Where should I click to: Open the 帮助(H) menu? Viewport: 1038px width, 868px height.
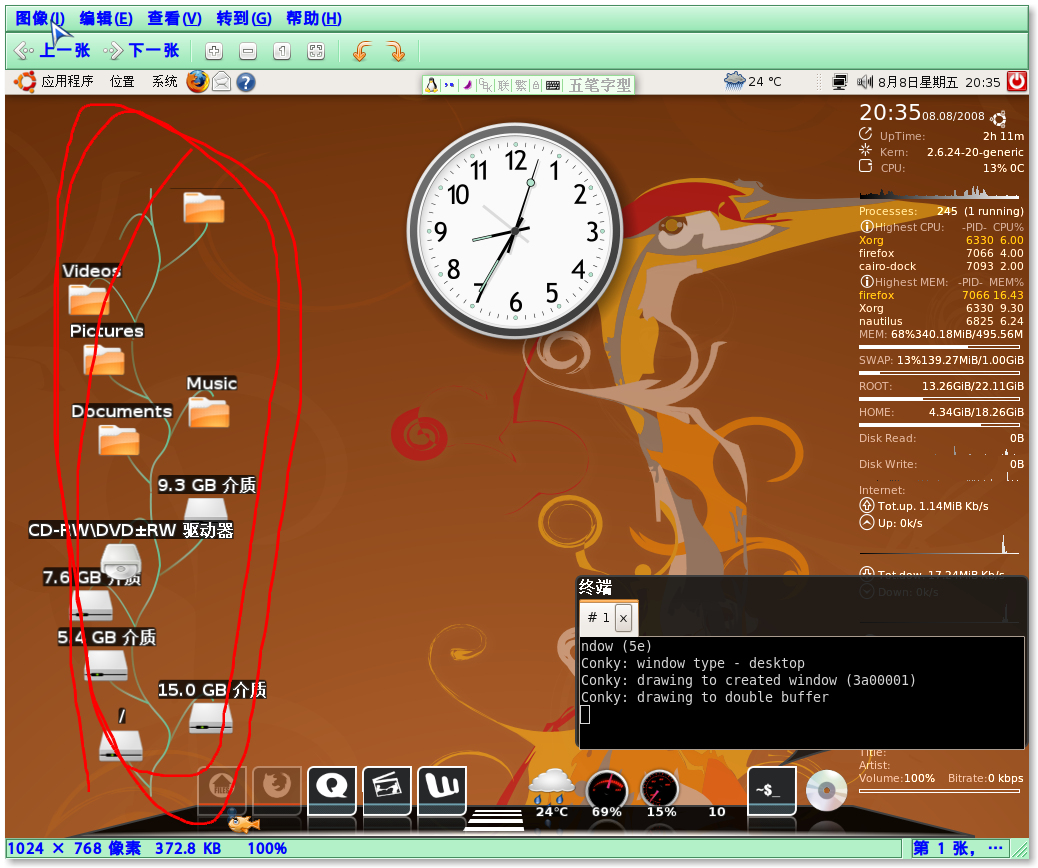coord(314,19)
